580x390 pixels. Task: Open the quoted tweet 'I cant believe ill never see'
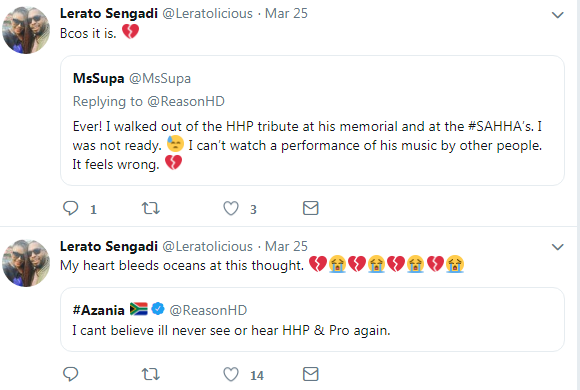click(312, 320)
